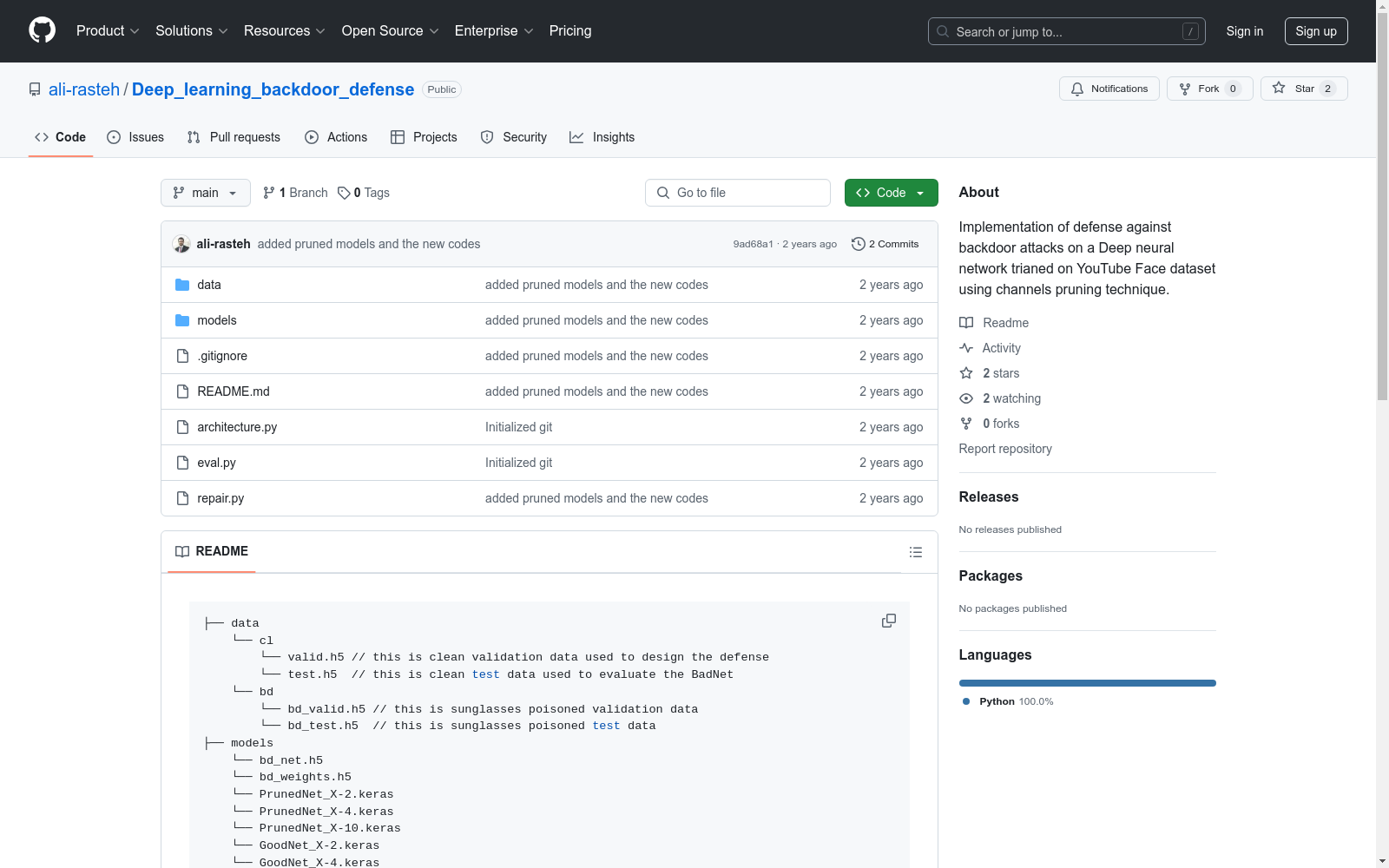The image size is (1389, 868).
Task: Click the file icon beside architecture.py
Action: coord(182,427)
